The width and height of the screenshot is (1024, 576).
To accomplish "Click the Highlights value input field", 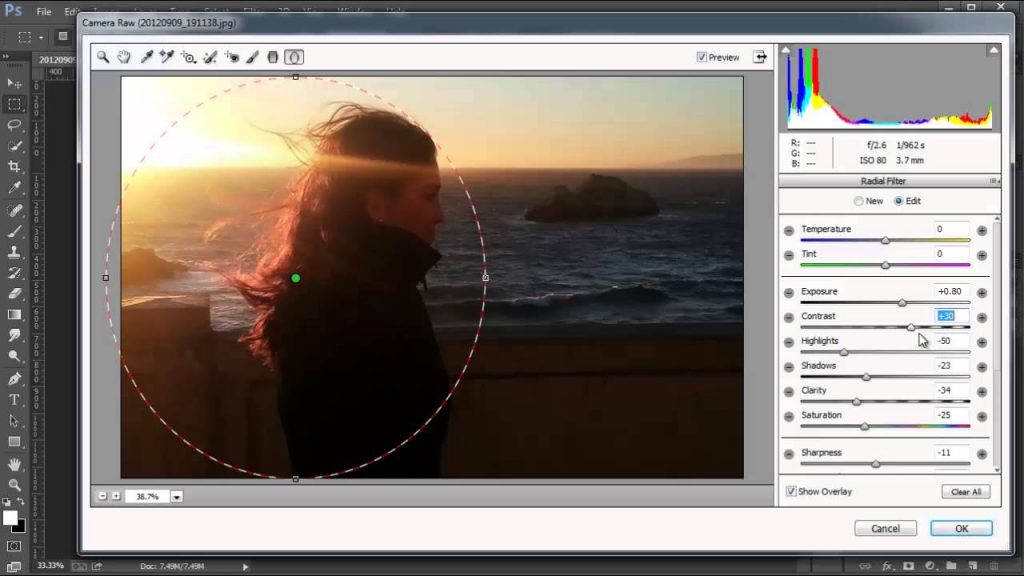I will (951, 341).
